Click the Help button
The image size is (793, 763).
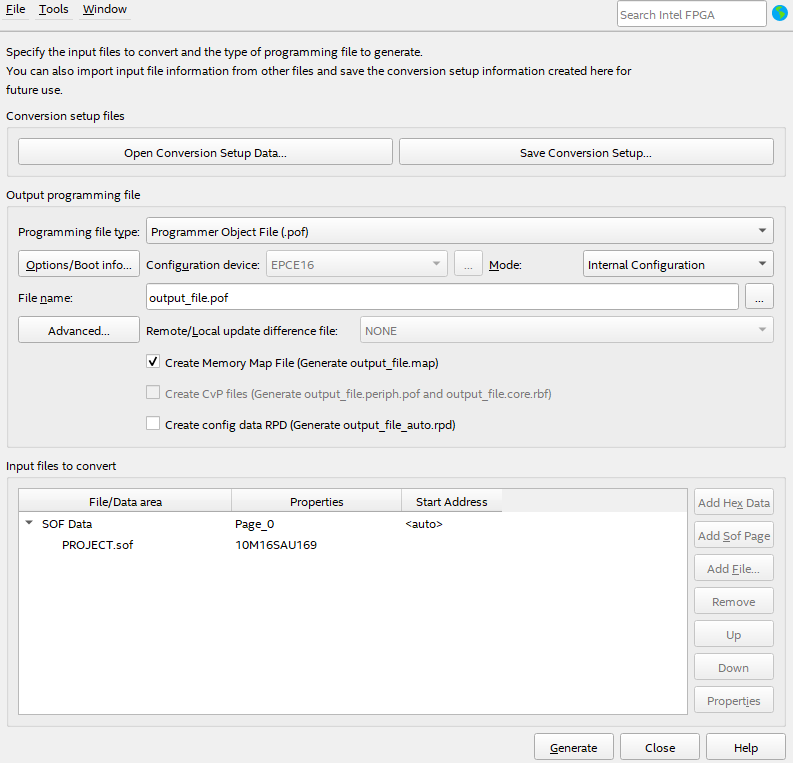746,747
